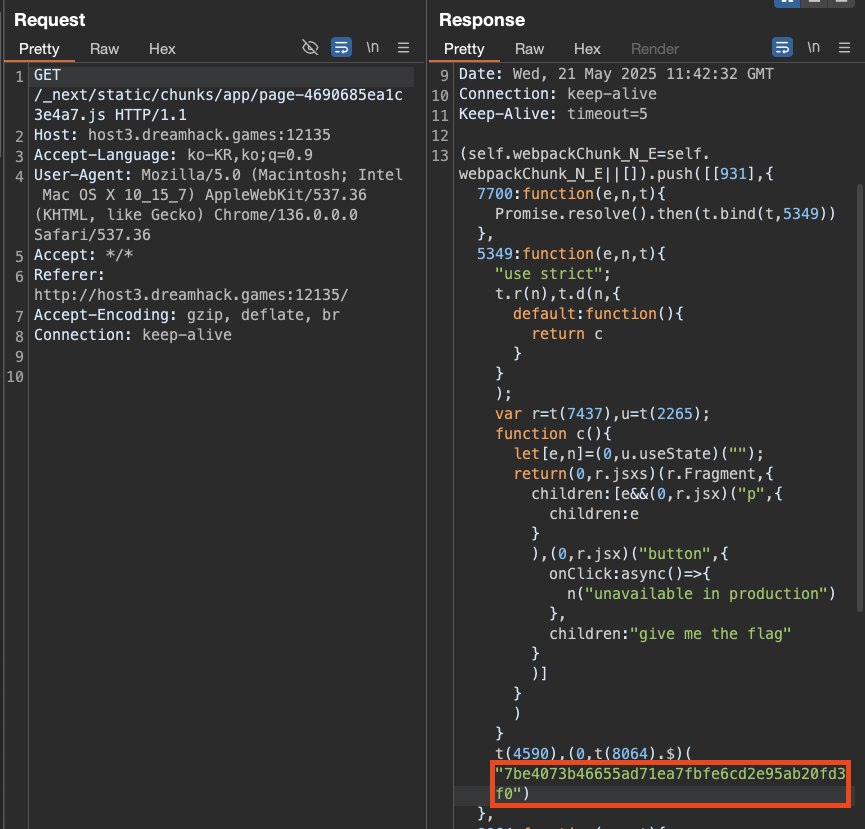
Task: Click the Response panel title
Action: pos(482,20)
